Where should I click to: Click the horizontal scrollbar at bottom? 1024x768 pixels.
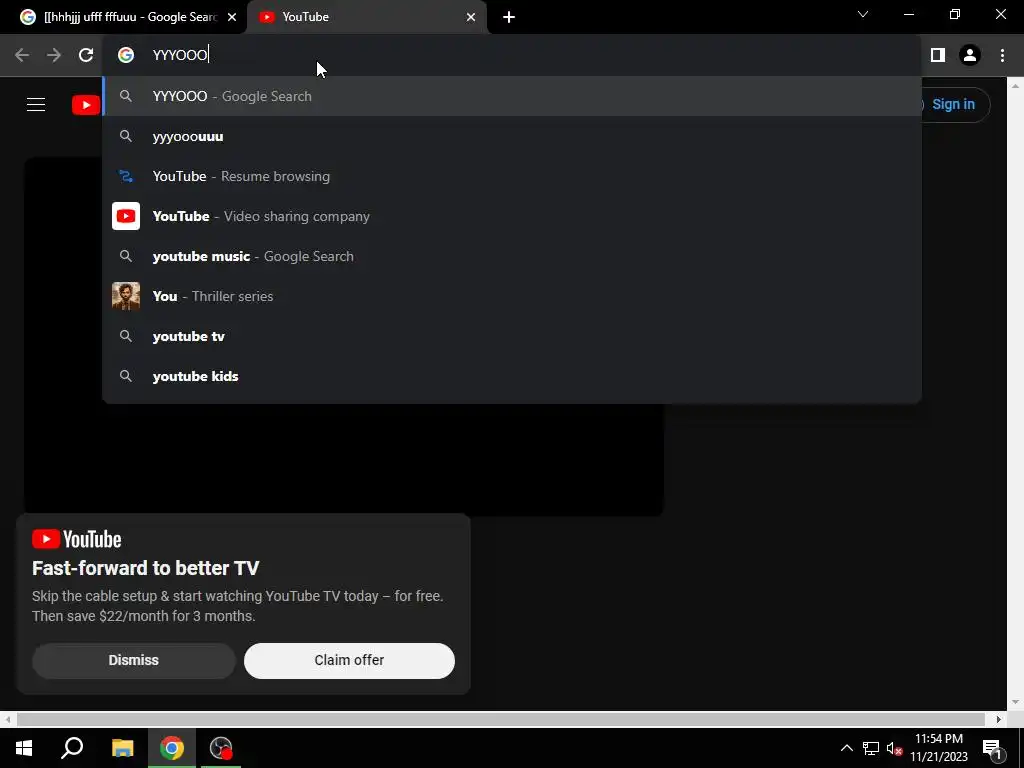point(500,719)
